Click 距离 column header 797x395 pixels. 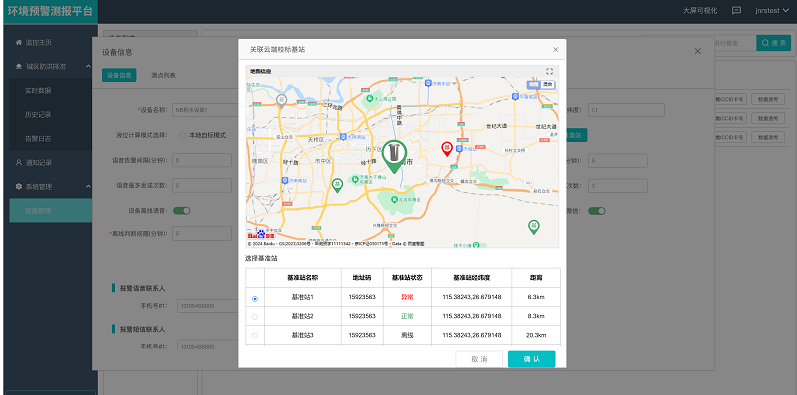click(x=536, y=278)
